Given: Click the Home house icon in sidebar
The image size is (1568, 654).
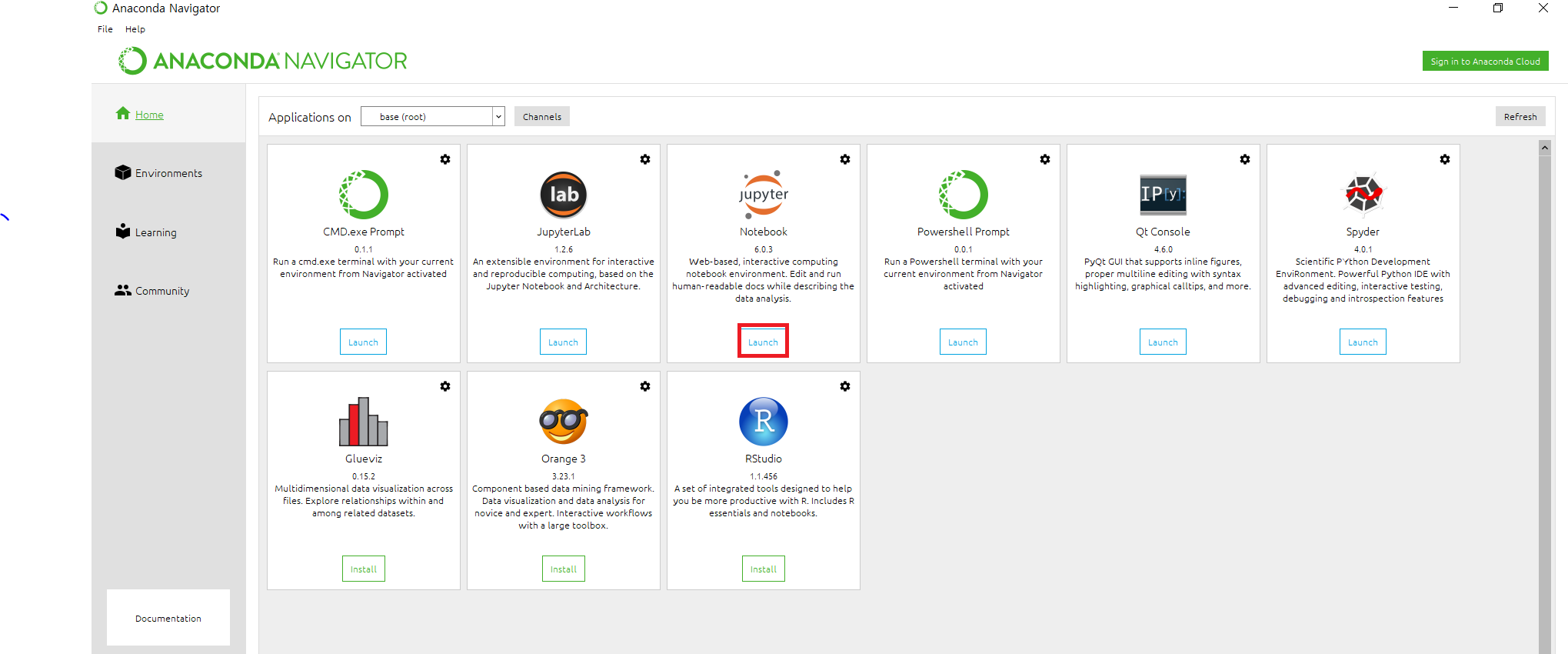Looking at the screenshot, I should click(123, 113).
